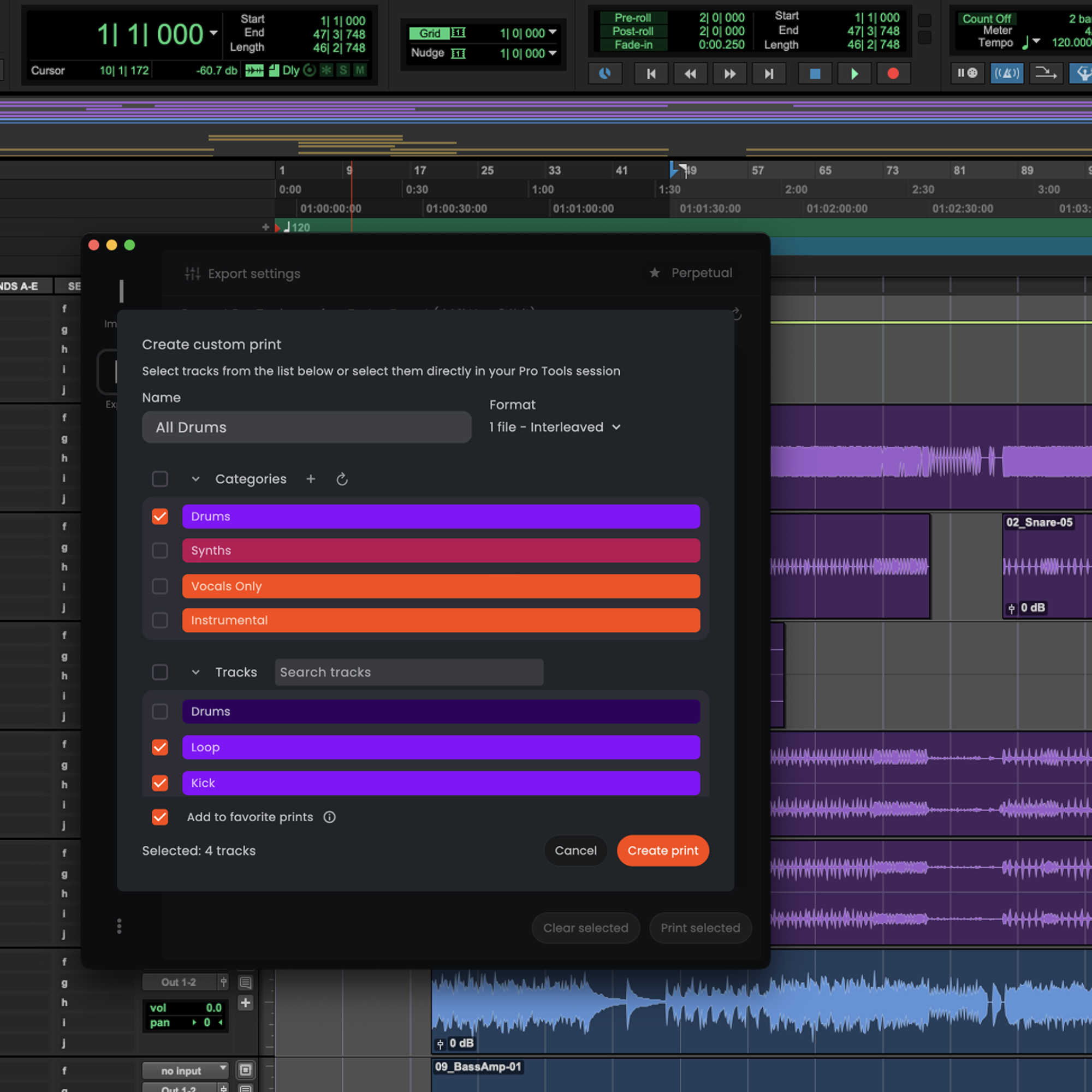The image size is (1092, 1092).
Task: Click the stop button in the transport
Action: [x=815, y=73]
